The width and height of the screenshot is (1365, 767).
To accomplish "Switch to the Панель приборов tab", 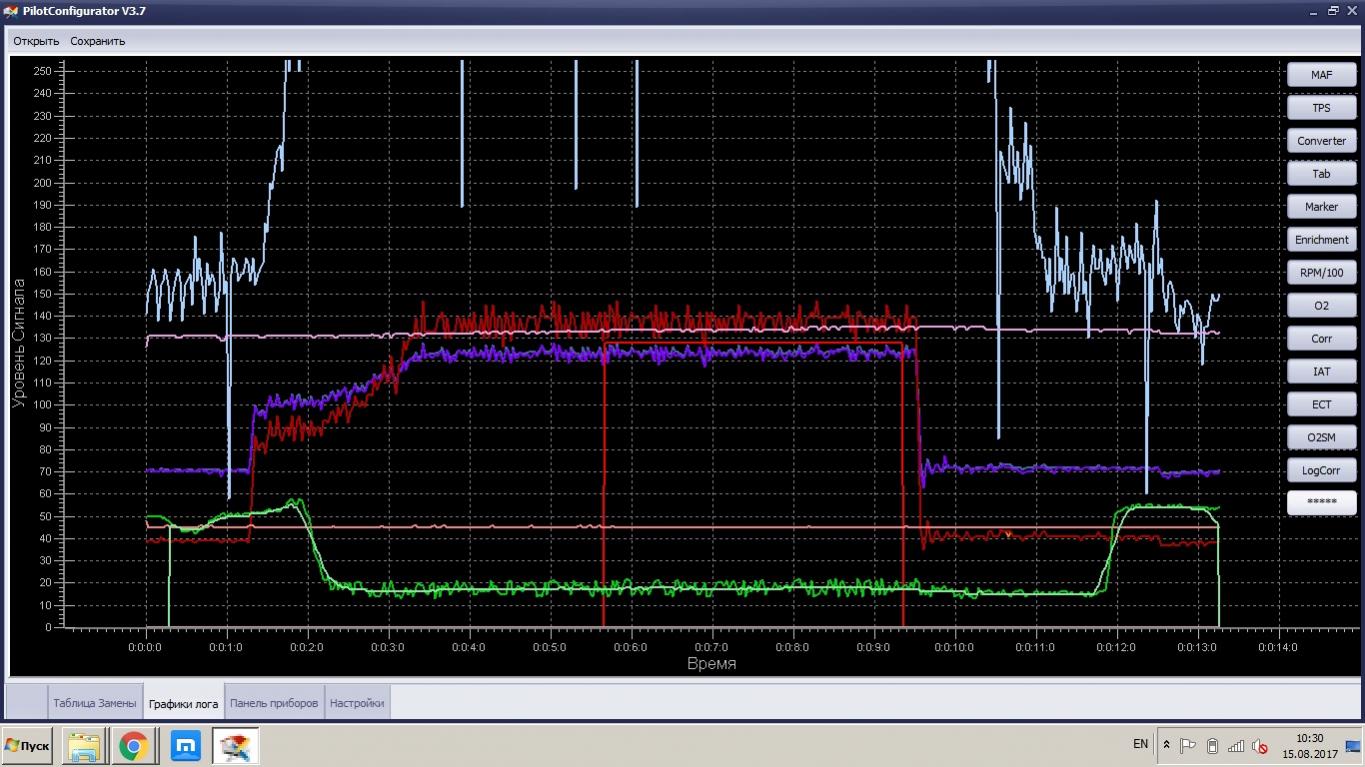I will [274, 703].
